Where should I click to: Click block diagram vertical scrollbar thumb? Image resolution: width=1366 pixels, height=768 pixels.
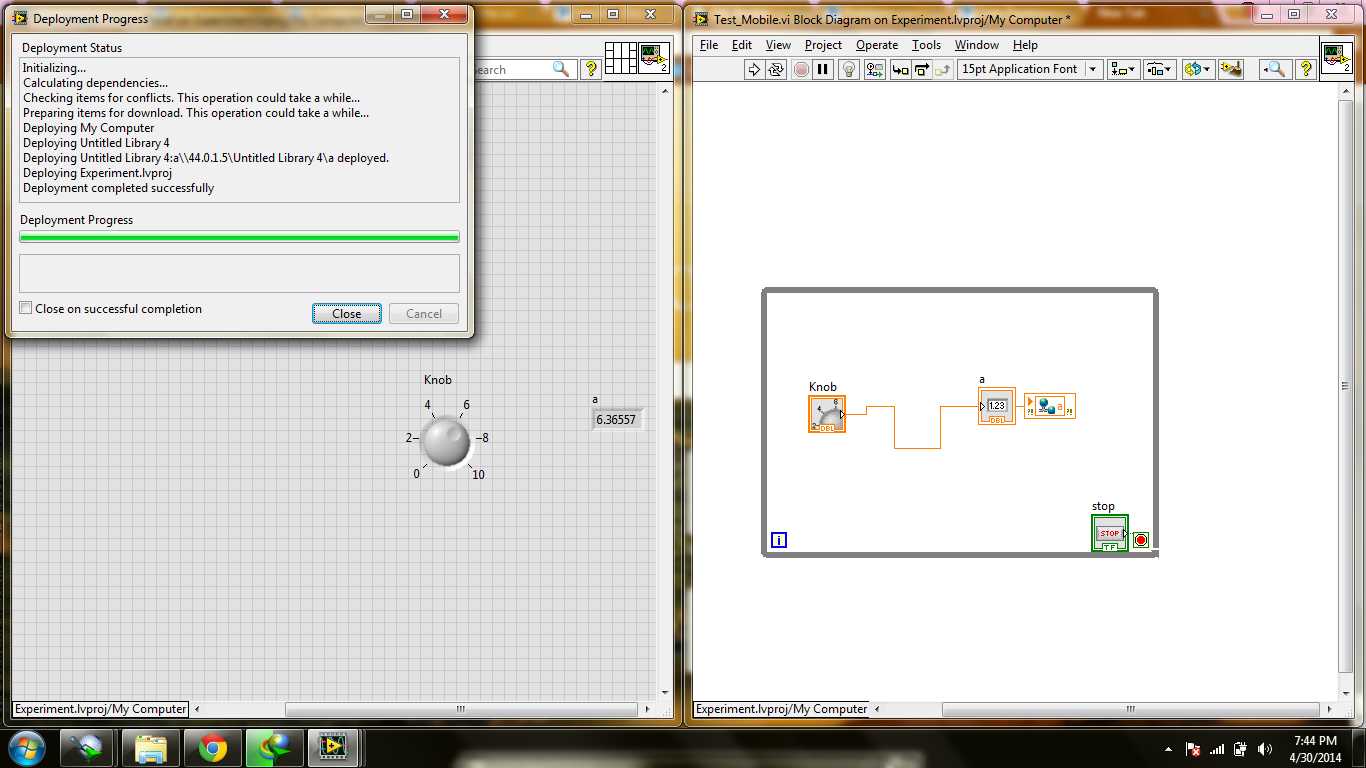coord(1345,386)
